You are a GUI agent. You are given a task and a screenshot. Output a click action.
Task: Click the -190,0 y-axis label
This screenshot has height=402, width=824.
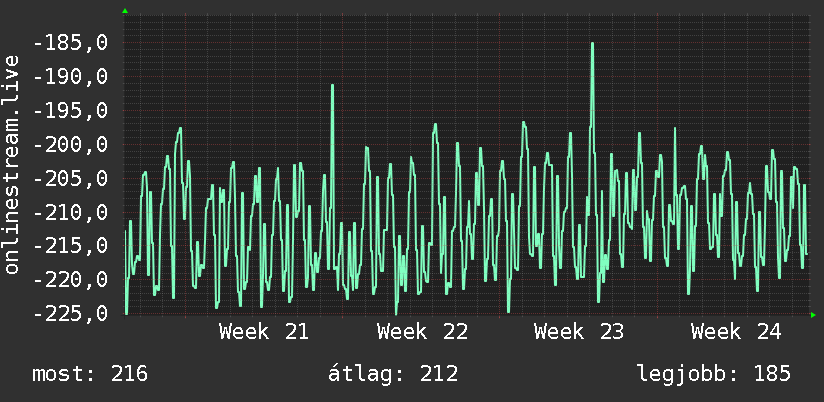point(70,77)
